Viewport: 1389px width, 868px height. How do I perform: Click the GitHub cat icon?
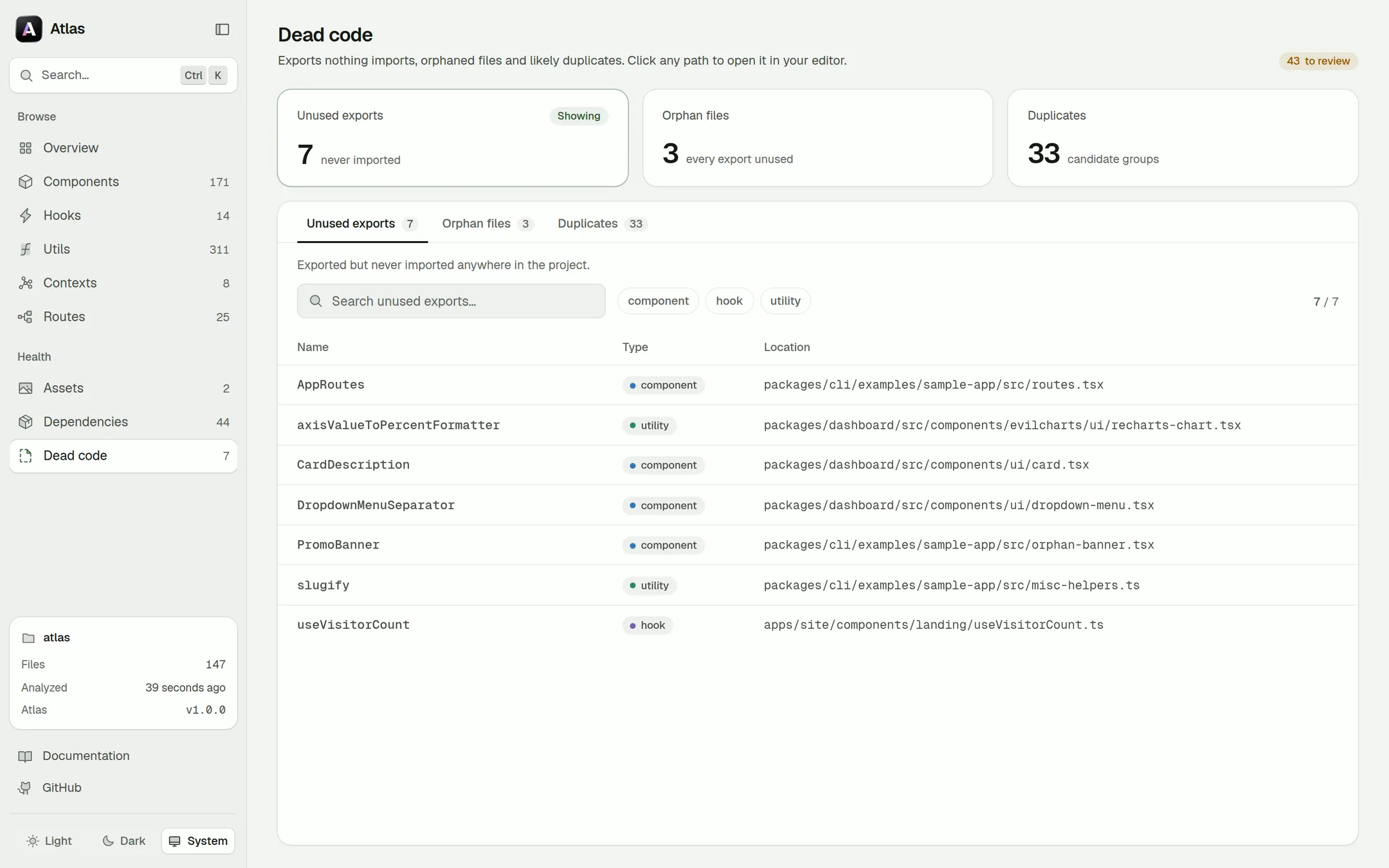pyautogui.click(x=25, y=788)
